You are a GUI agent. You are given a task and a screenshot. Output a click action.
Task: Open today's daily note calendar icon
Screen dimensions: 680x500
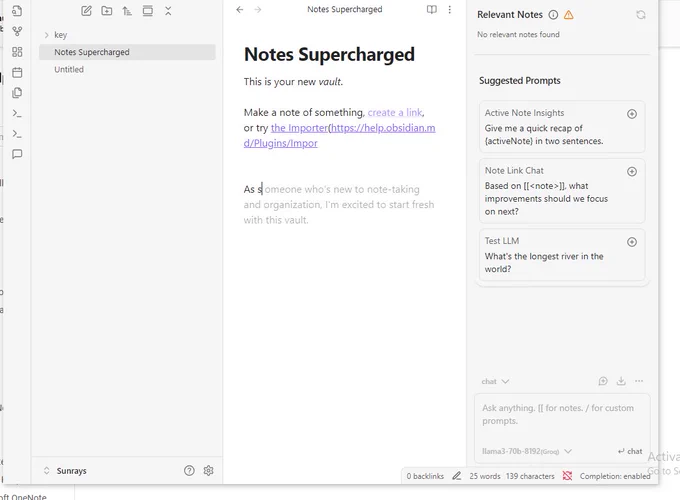pos(17,72)
